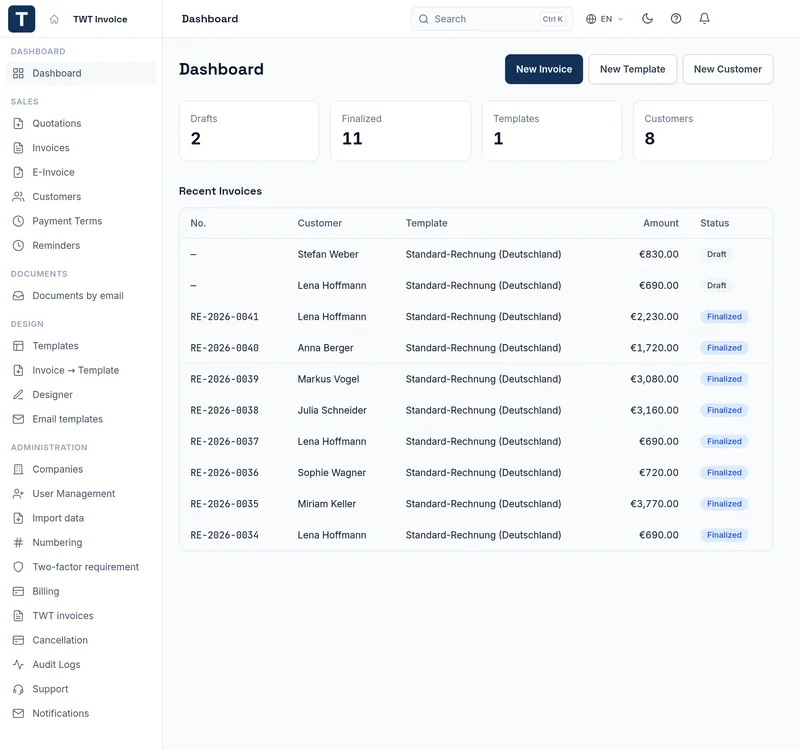Image resolution: width=800 pixels, height=750 pixels.
Task: Open invoice RE-2026-0041 row
Action: pos(476,317)
